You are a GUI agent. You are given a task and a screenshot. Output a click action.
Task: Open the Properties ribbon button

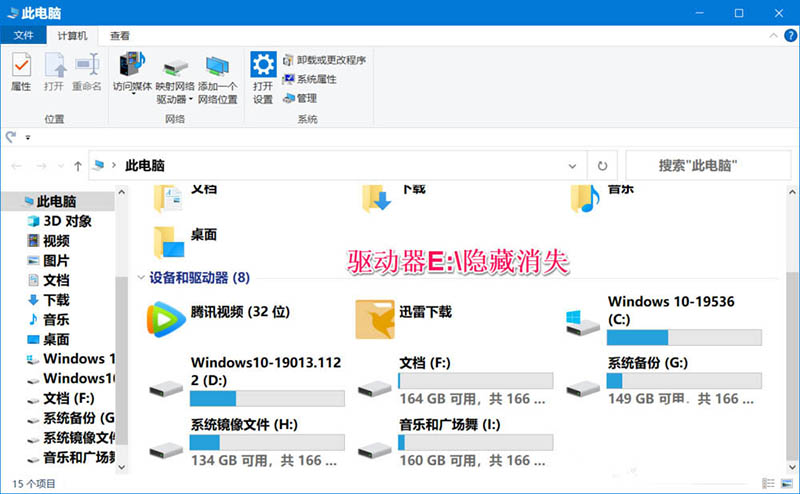pos(21,72)
